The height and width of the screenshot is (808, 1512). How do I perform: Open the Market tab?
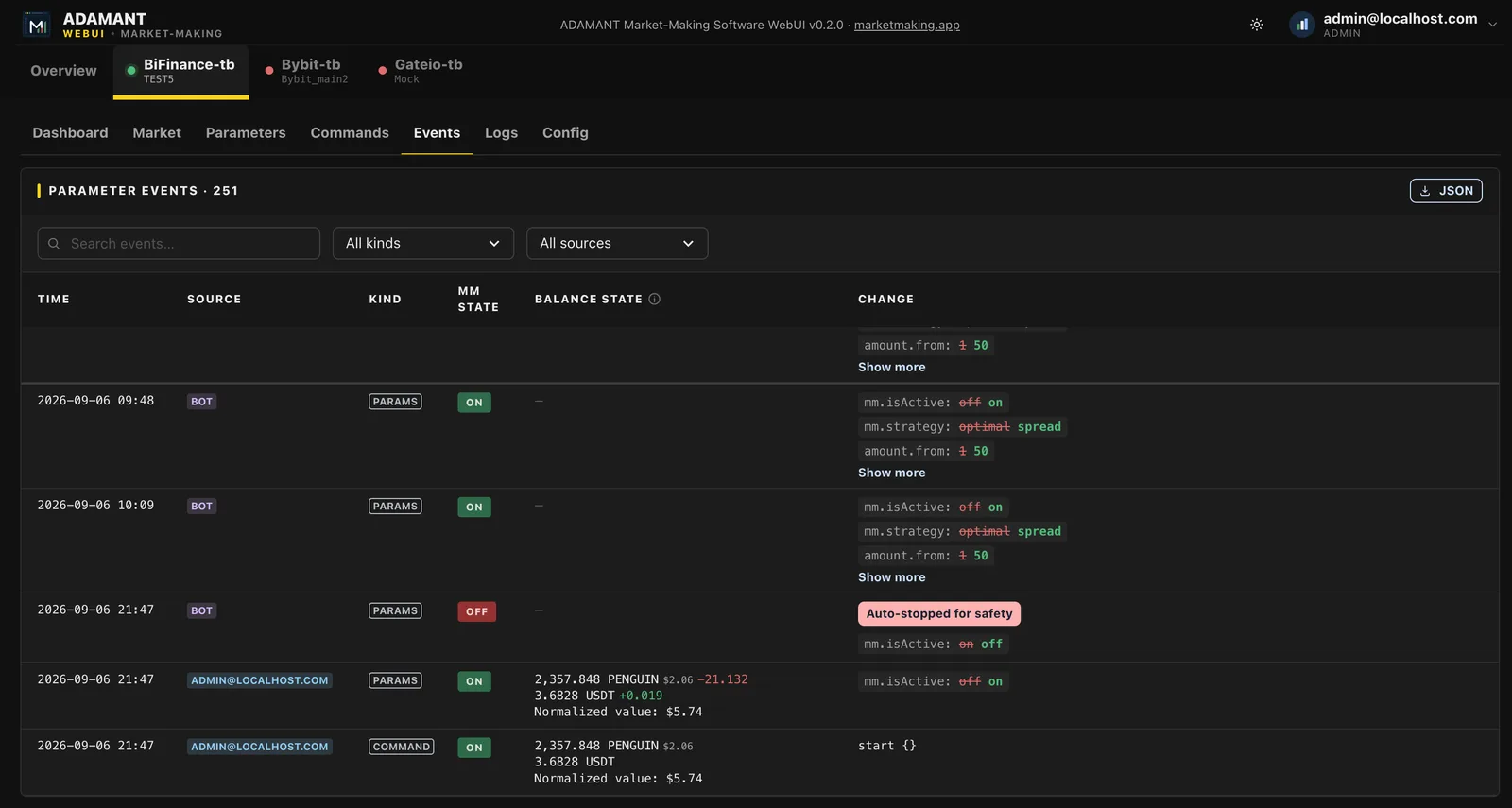(x=157, y=133)
